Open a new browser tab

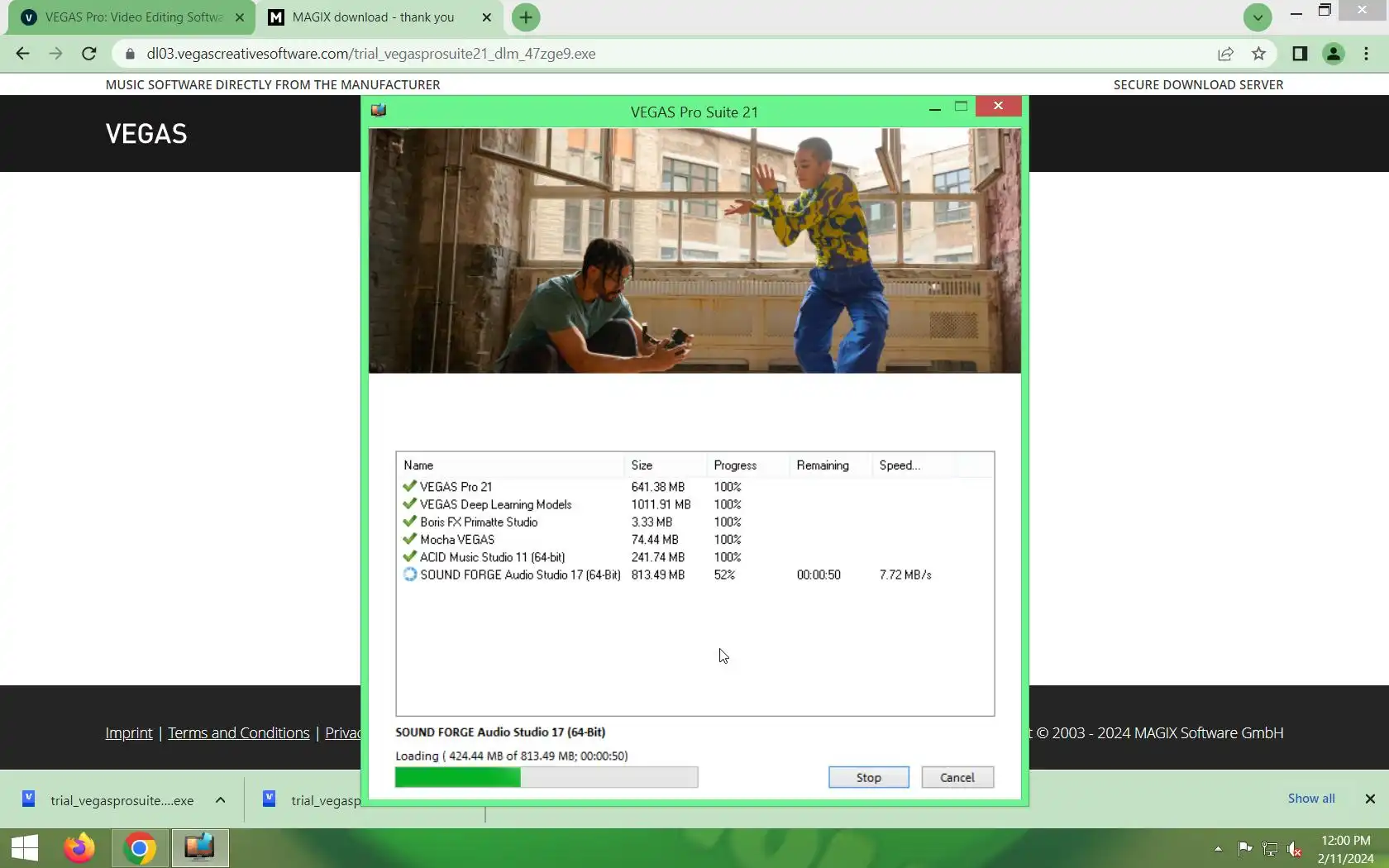[526, 17]
